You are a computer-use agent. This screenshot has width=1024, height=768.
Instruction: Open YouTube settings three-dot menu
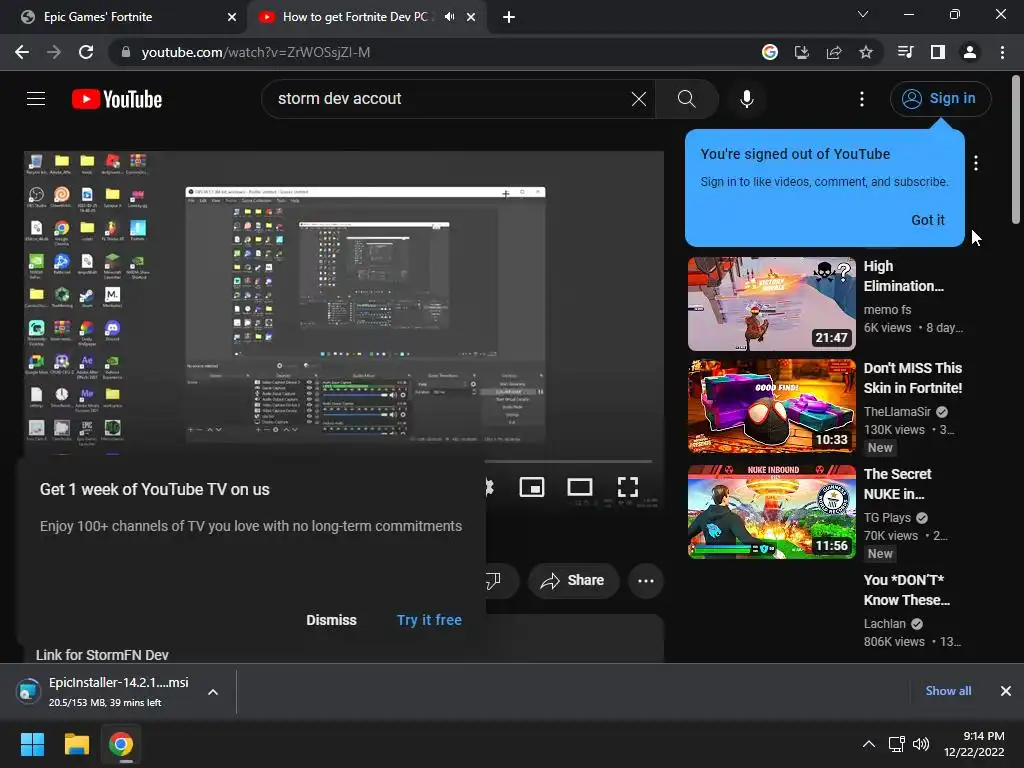[861, 99]
